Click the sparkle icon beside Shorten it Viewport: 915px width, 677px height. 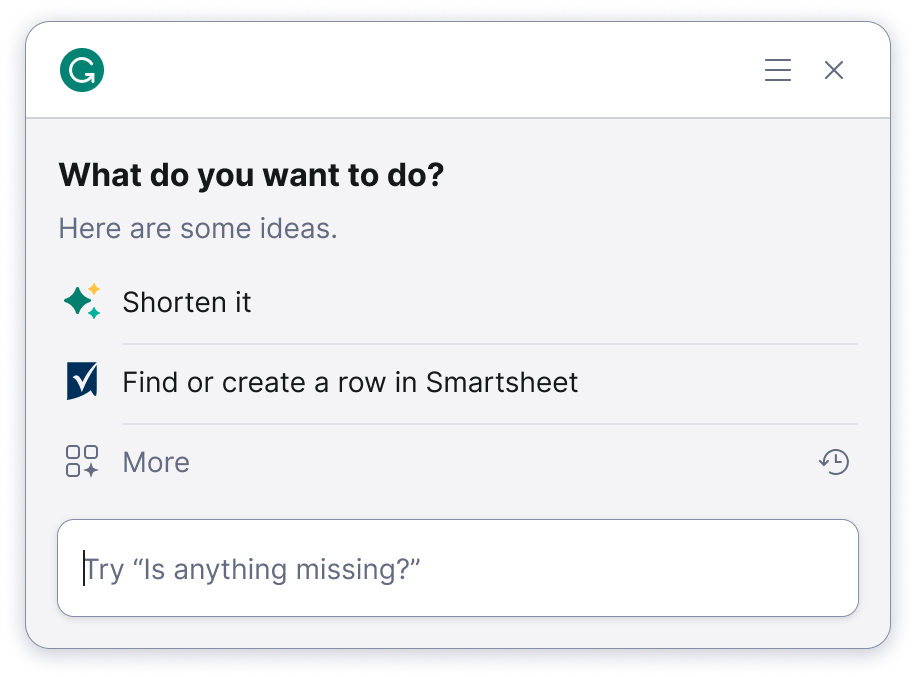pos(82,302)
